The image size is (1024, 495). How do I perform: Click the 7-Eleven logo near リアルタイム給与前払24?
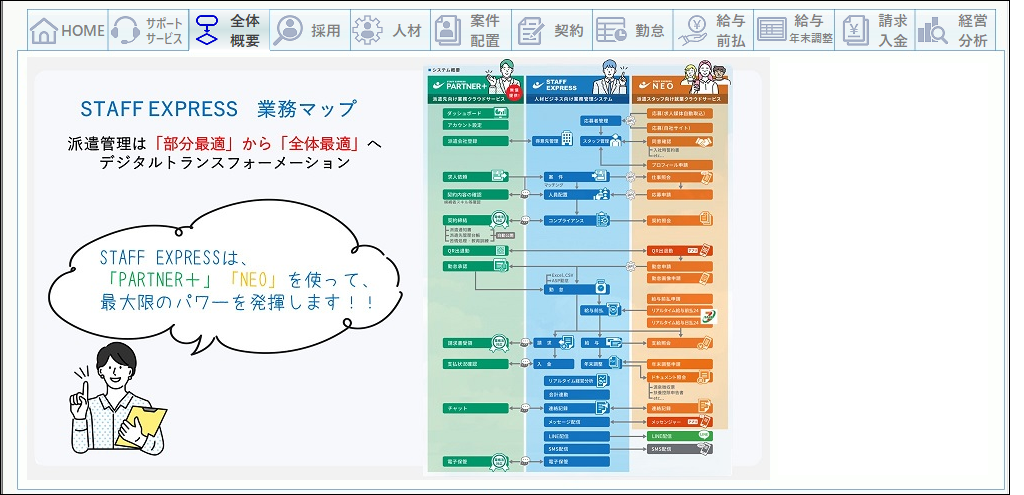click(709, 316)
